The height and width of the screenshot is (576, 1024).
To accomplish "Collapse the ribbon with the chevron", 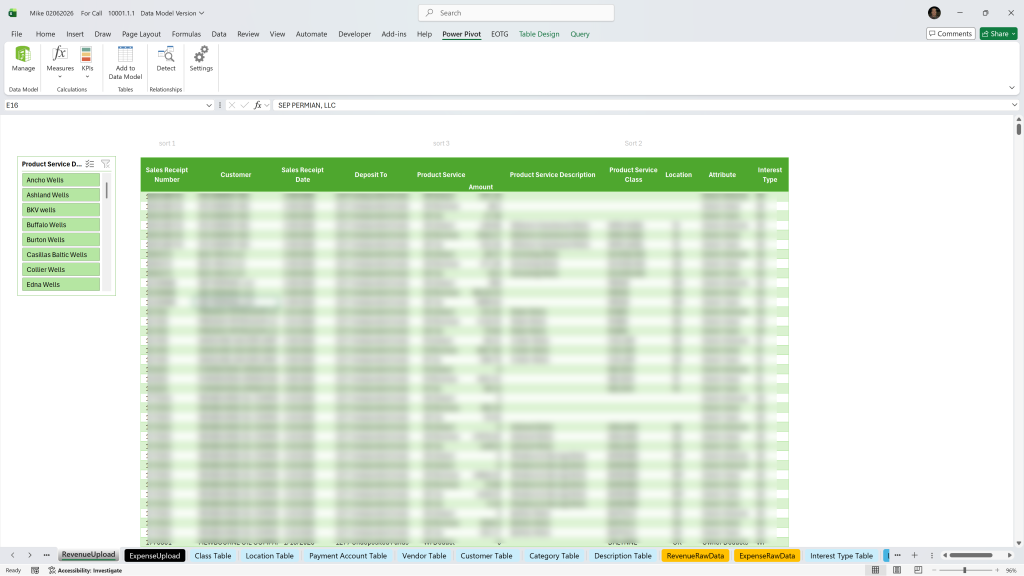I will pos(1012,88).
